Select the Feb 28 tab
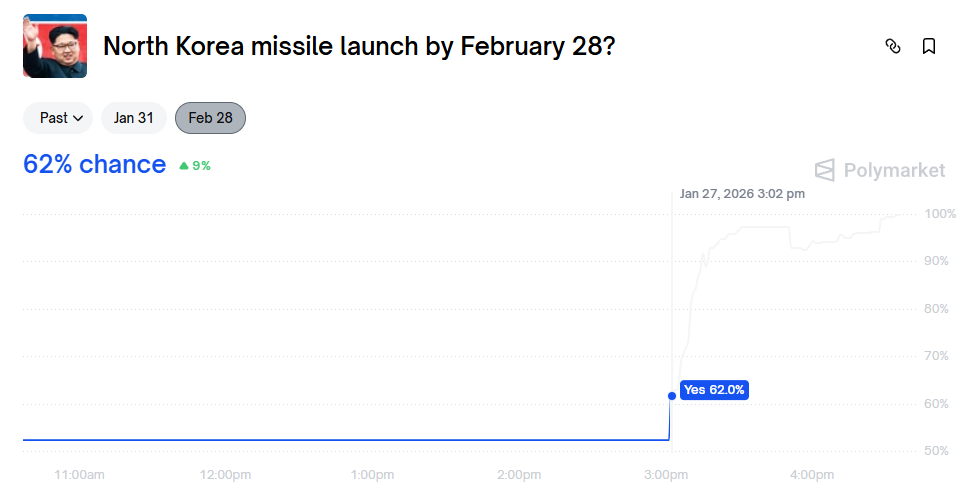This screenshot has width=963, height=501. [x=210, y=118]
